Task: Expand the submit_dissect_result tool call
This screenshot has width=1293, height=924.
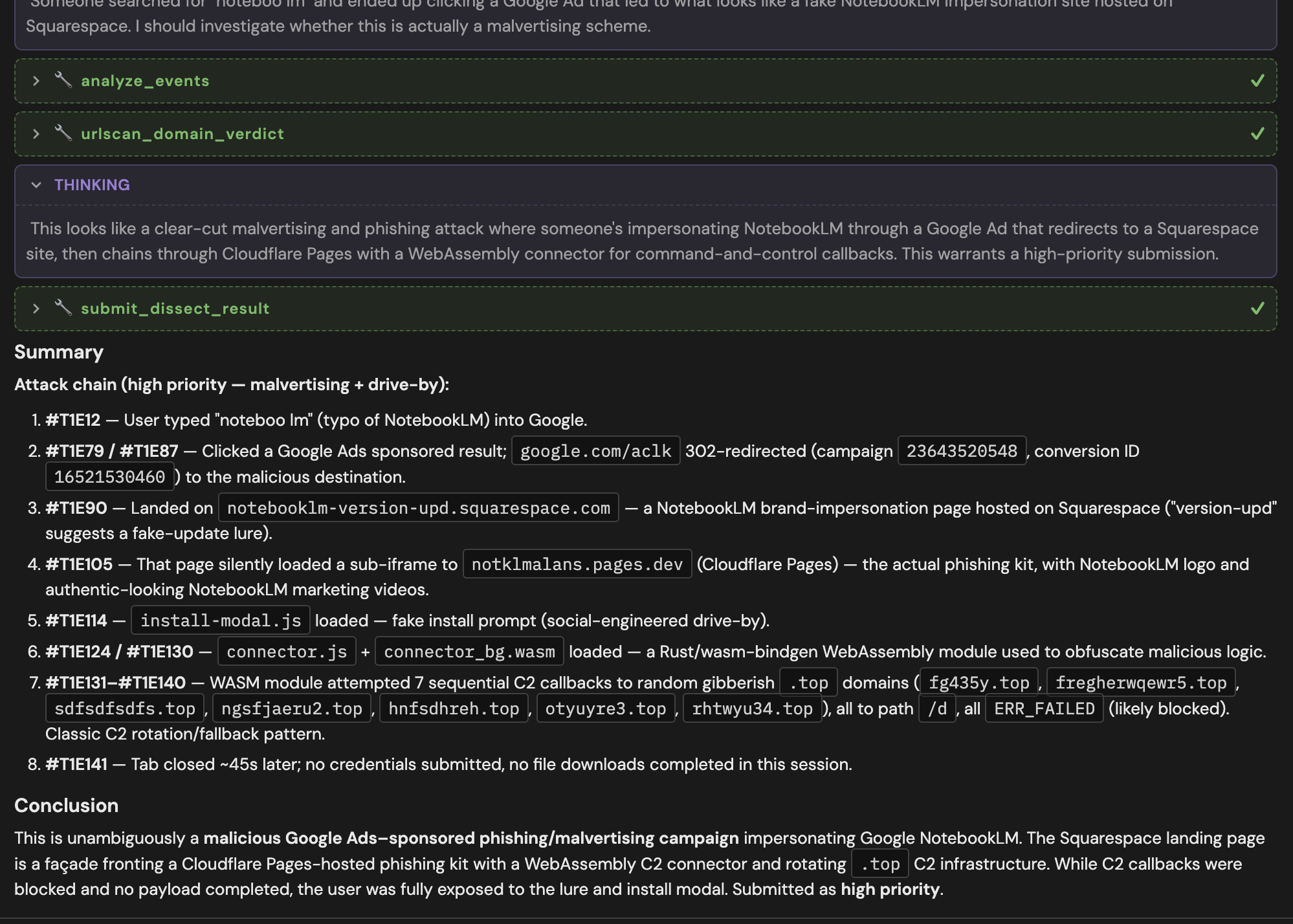Action: [x=36, y=309]
